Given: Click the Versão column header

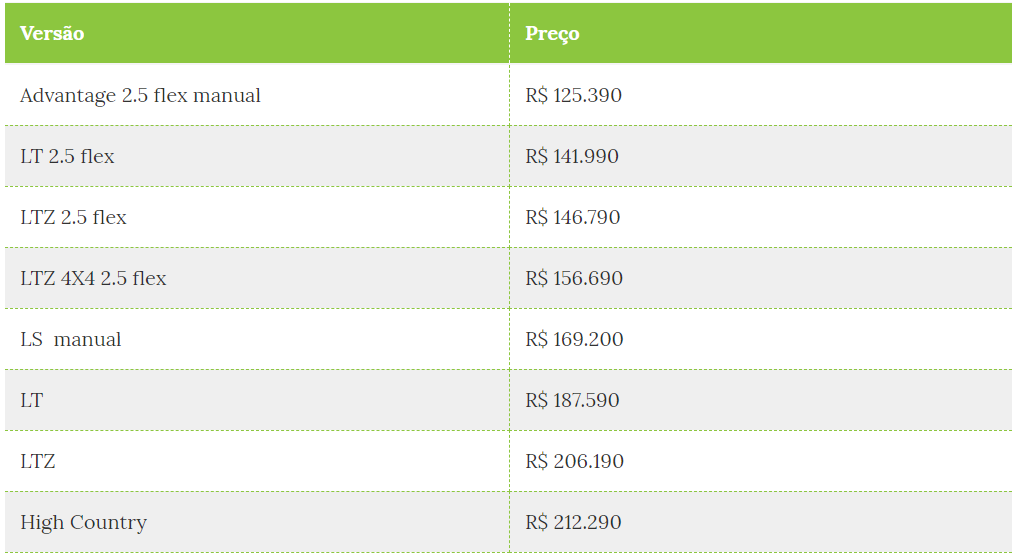Looking at the screenshot, I should [257, 33].
